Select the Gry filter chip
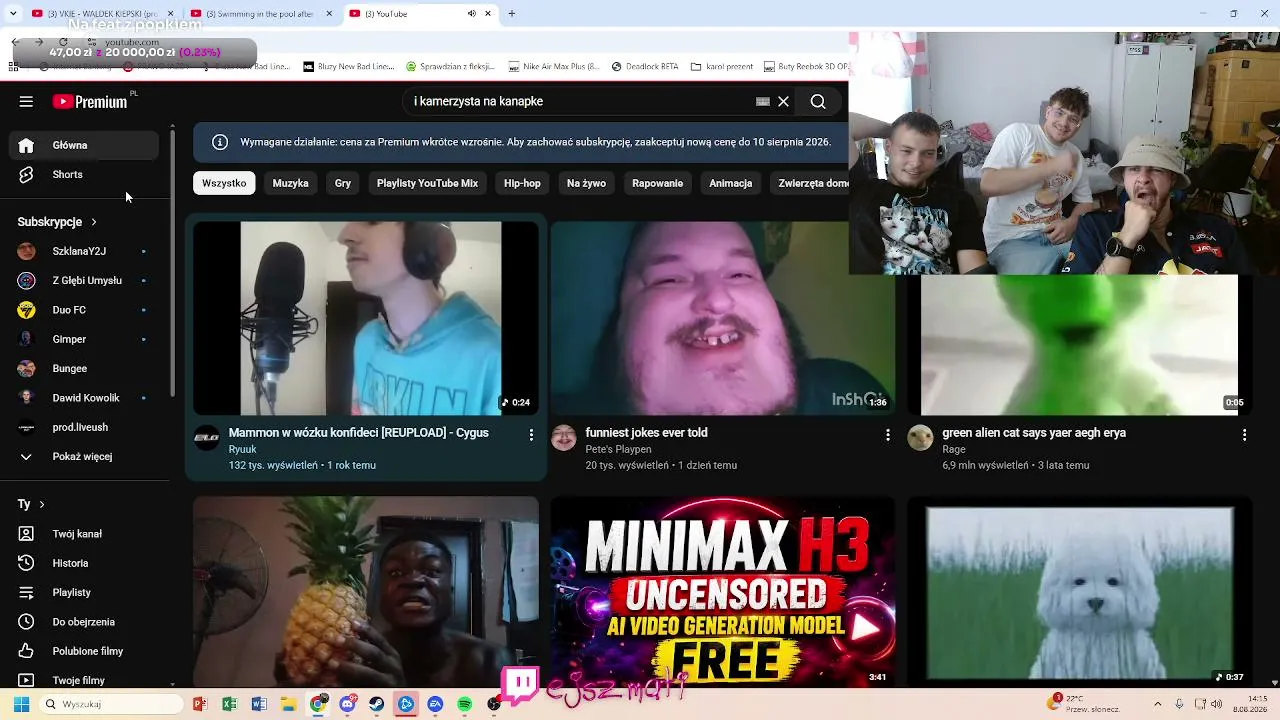This screenshot has width=1280, height=720. (343, 183)
